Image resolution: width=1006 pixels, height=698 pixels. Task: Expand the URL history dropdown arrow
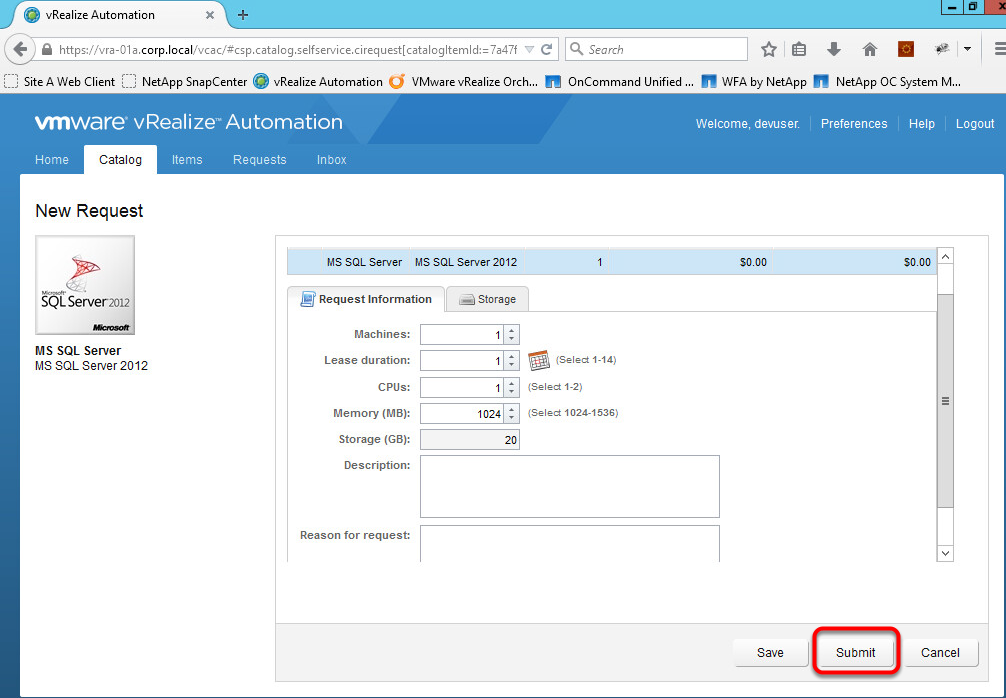coord(529,49)
